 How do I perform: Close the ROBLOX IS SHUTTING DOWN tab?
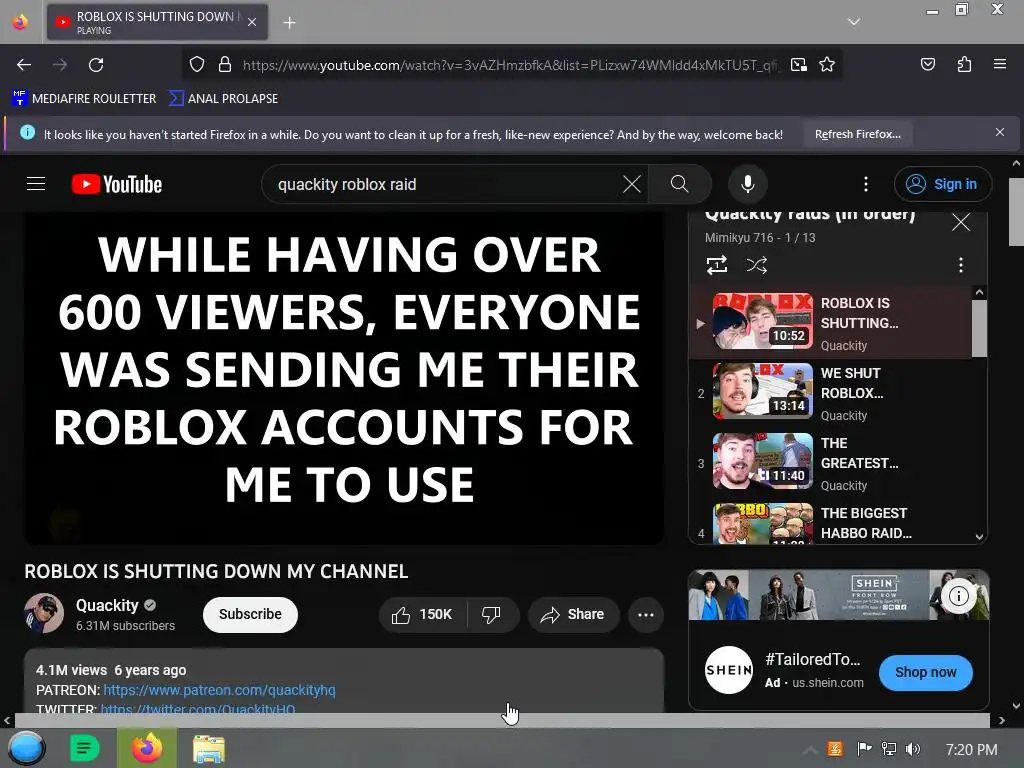coord(252,22)
